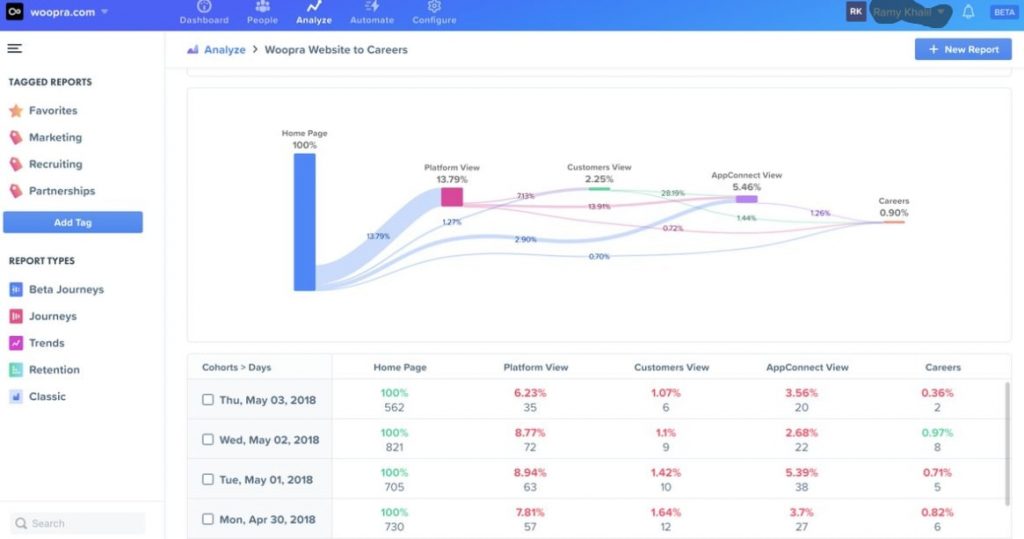The image size is (1024, 539).
Task: Open Favorites tagged reports
Action: click(53, 110)
